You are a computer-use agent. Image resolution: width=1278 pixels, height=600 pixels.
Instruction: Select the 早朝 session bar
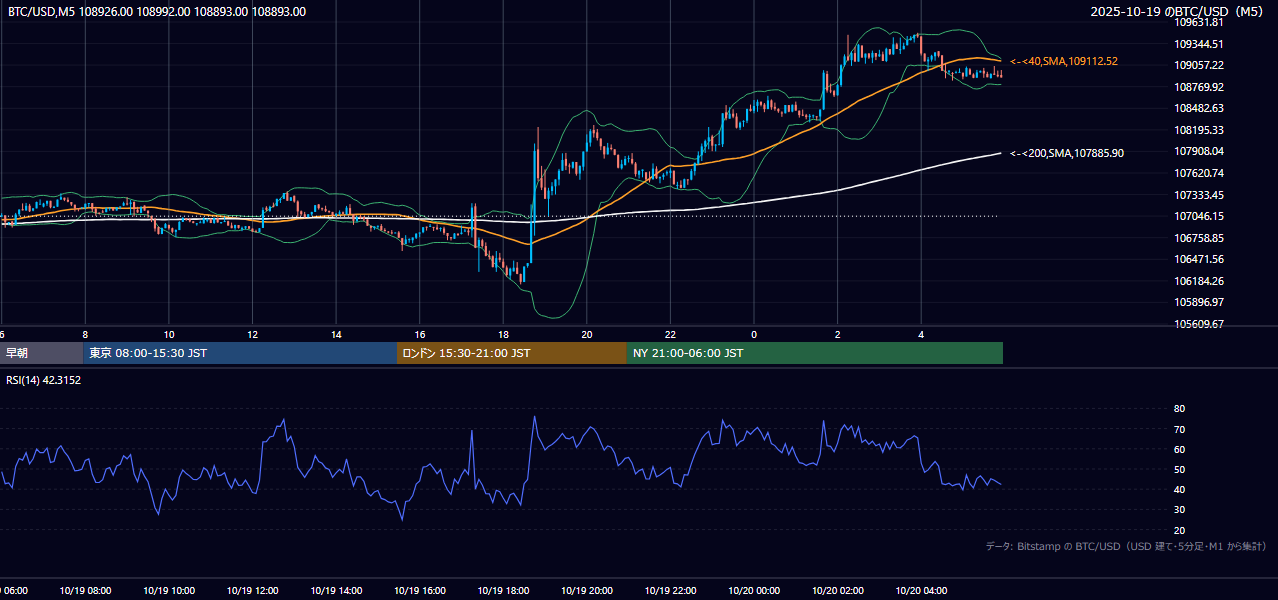(x=41, y=353)
